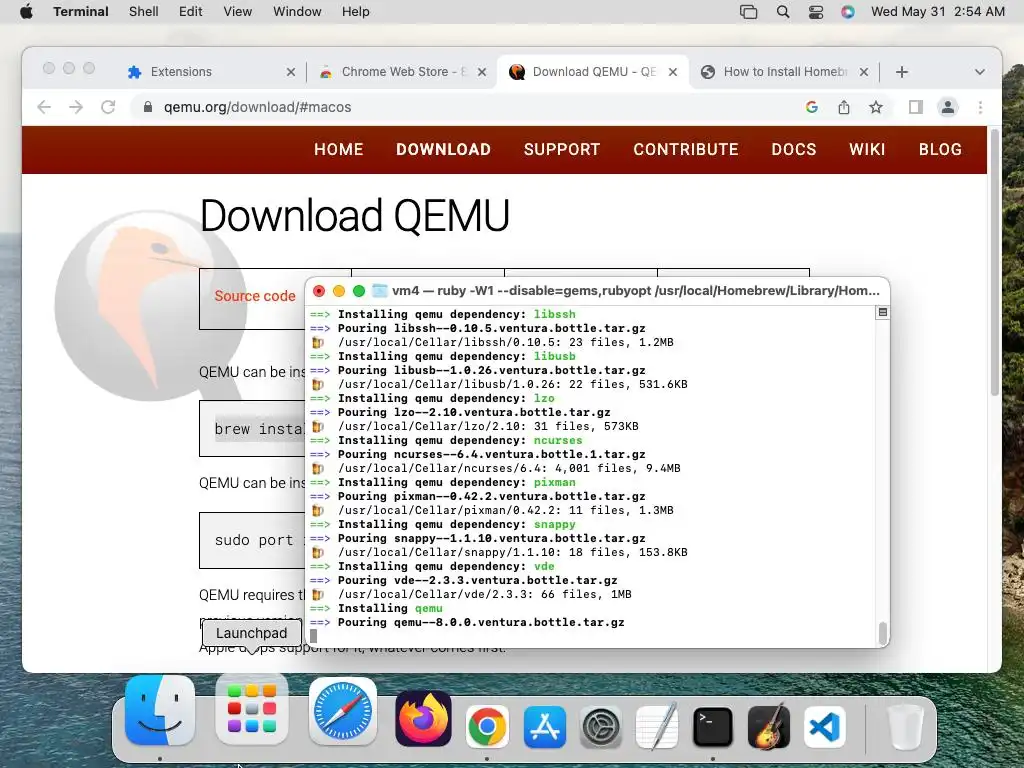
Task: Open the CONTRIBUTE nav link
Action: (x=686, y=150)
